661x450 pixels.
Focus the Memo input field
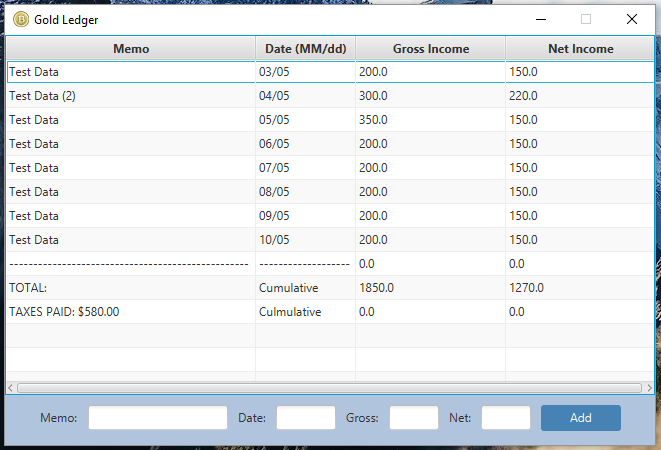[158, 418]
